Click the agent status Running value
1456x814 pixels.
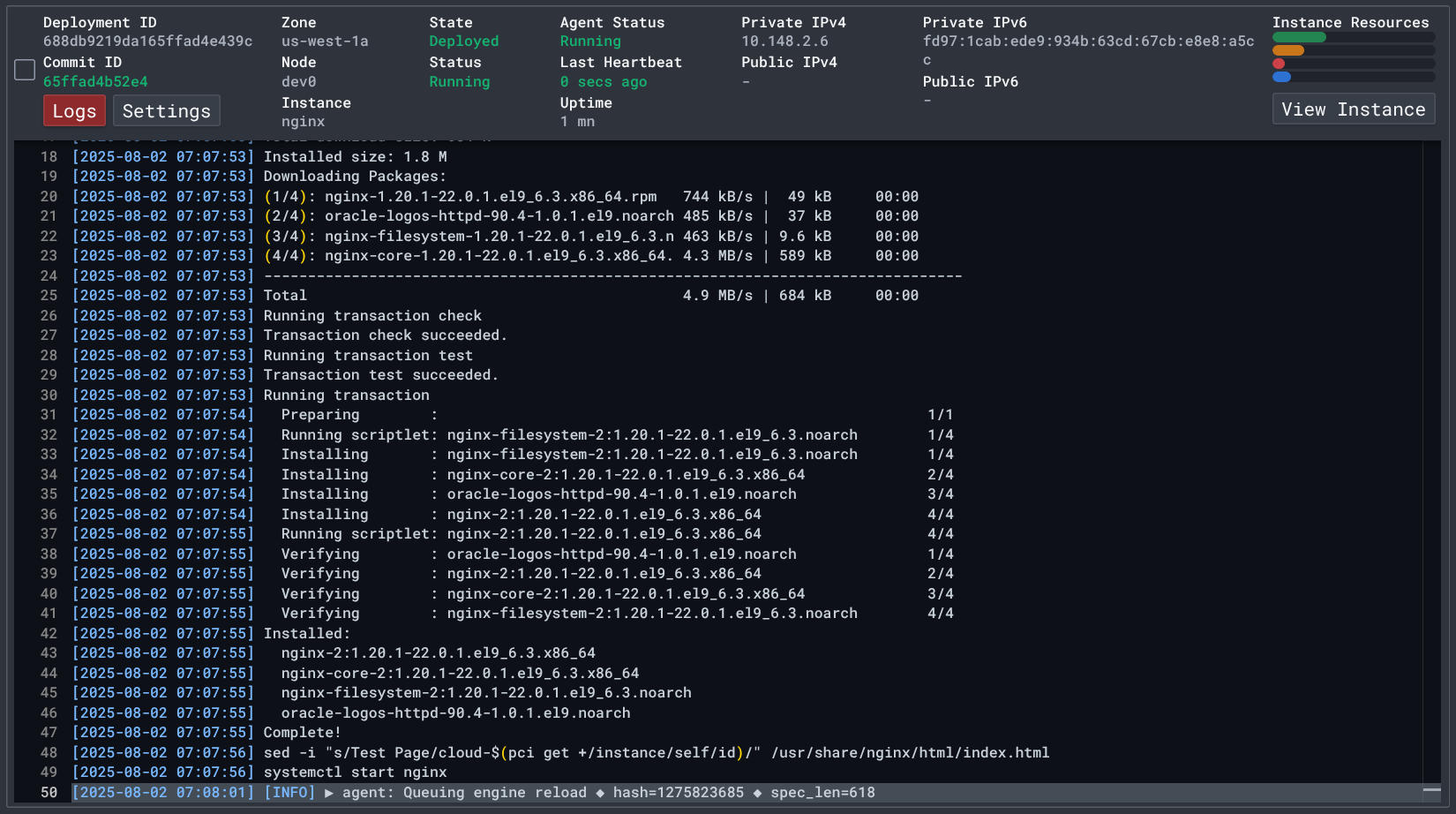coord(590,41)
